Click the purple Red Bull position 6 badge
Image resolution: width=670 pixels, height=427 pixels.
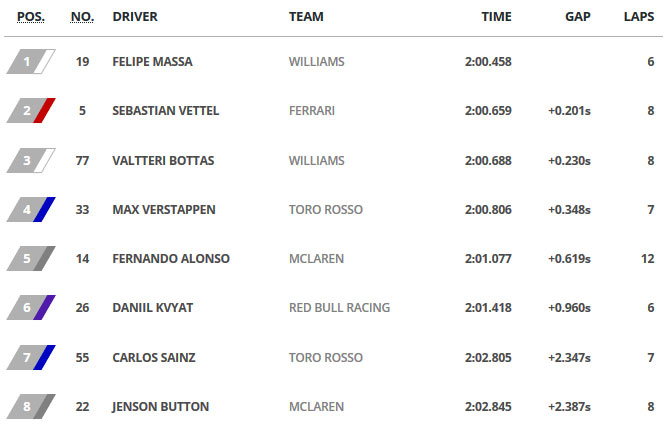[31, 308]
